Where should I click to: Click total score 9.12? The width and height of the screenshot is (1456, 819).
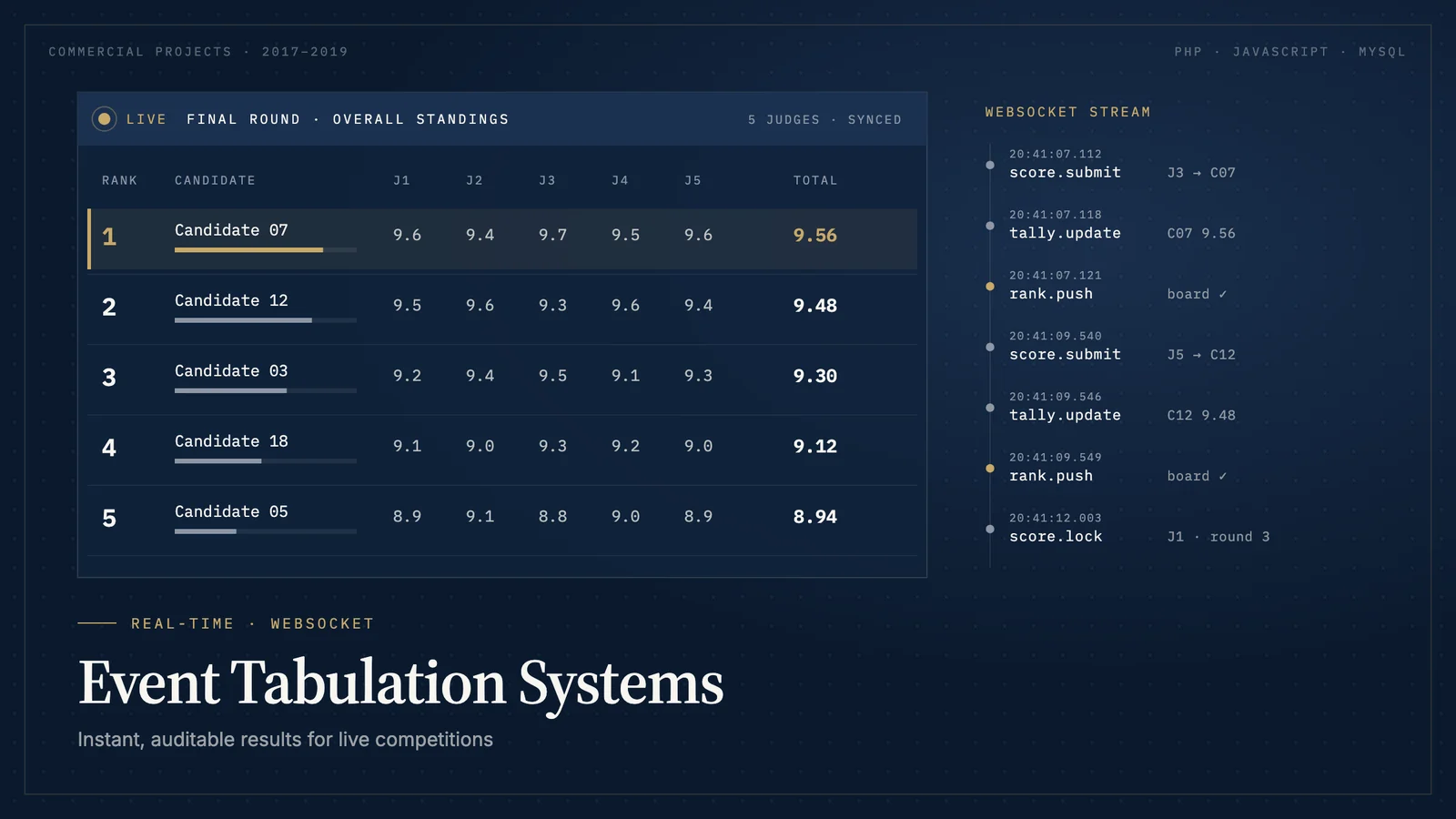point(815,447)
